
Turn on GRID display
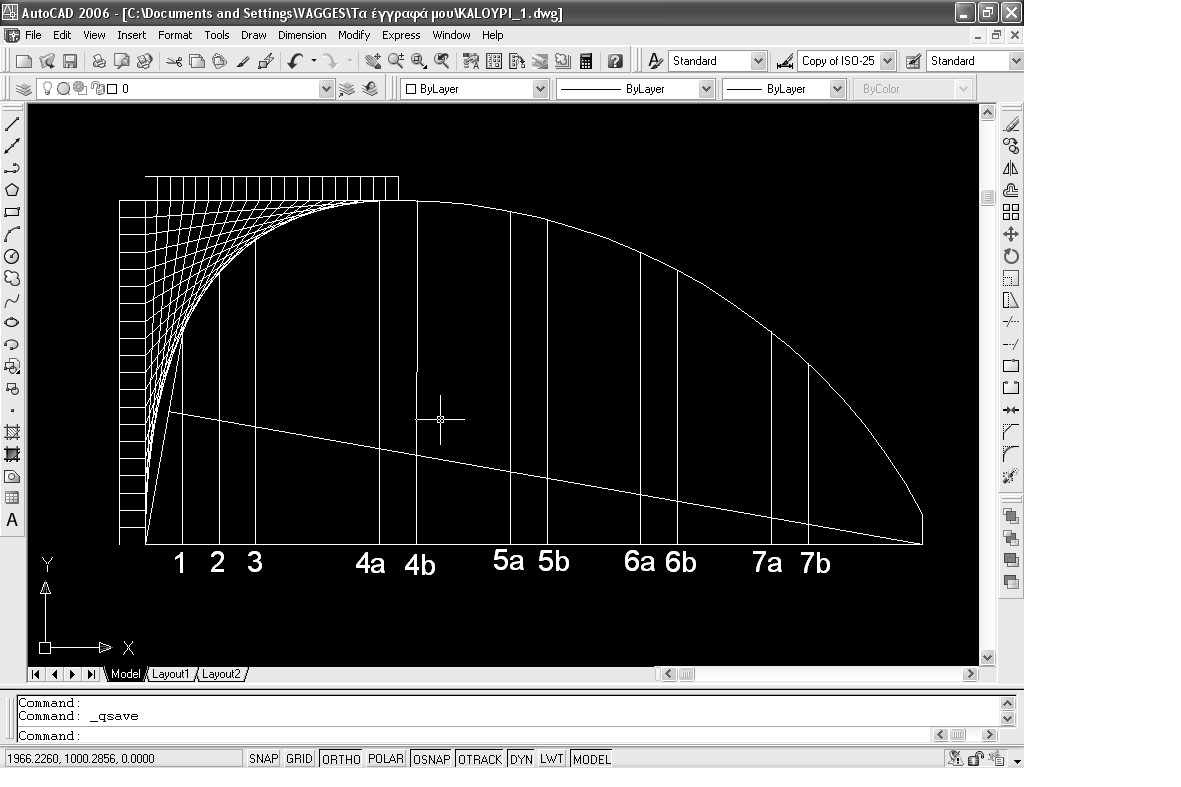point(299,759)
